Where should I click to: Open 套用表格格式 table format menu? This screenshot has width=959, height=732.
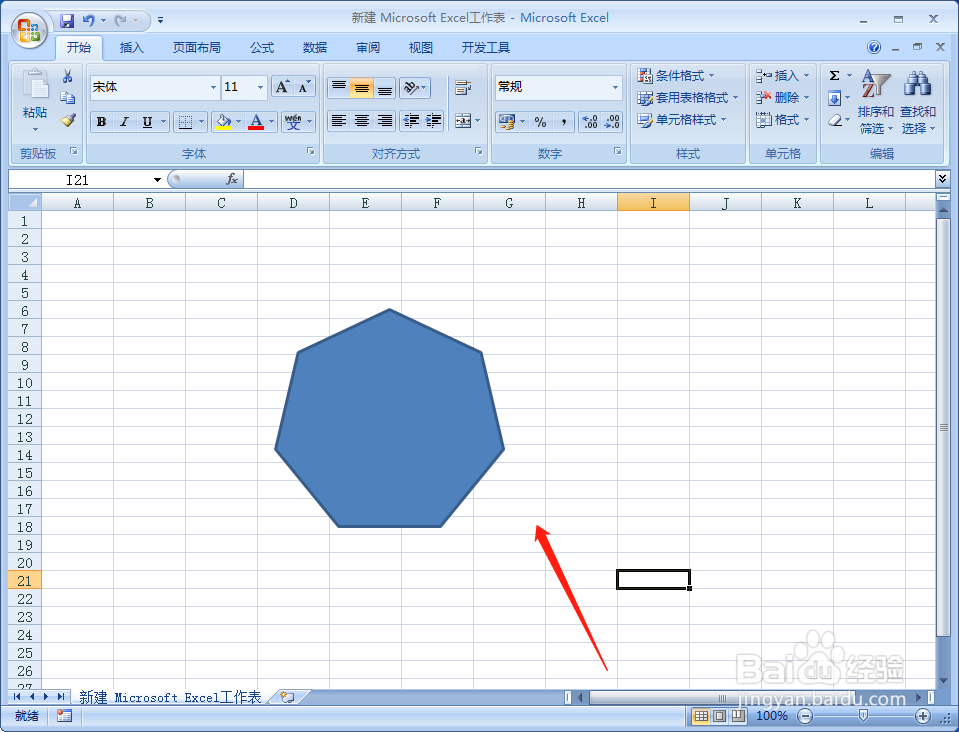click(x=688, y=98)
